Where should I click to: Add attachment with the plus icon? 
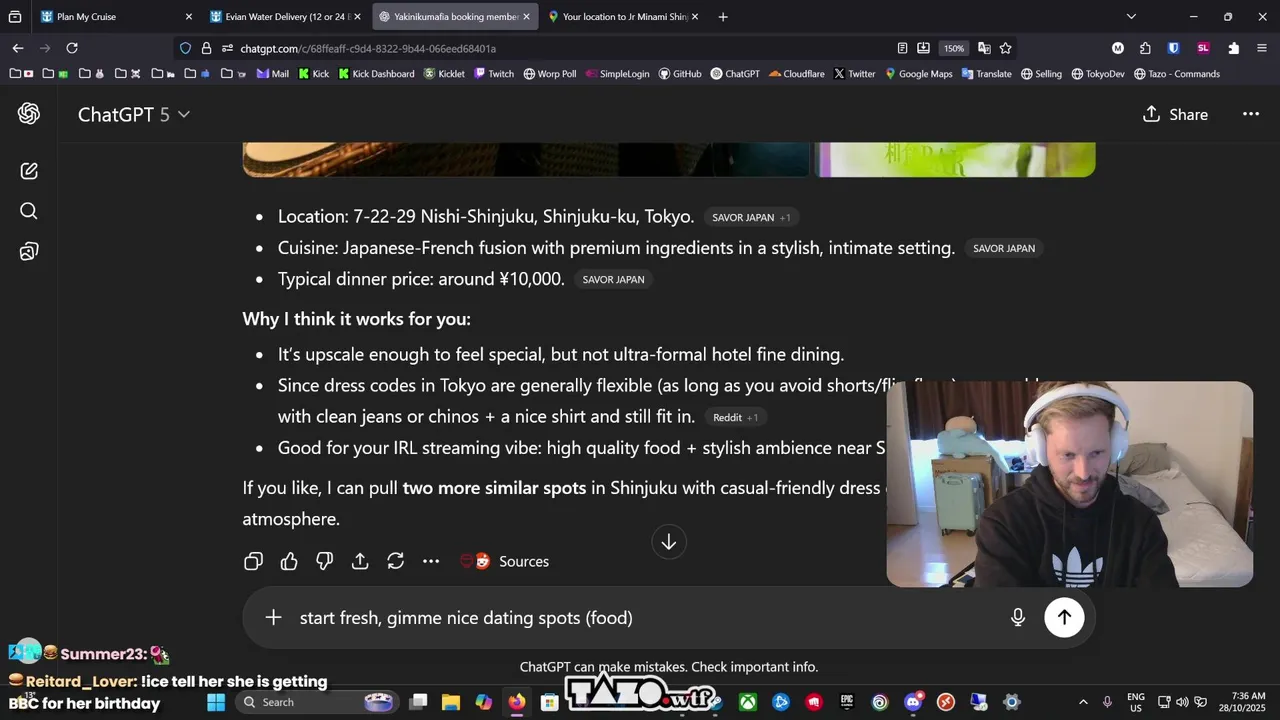point(273,617)
